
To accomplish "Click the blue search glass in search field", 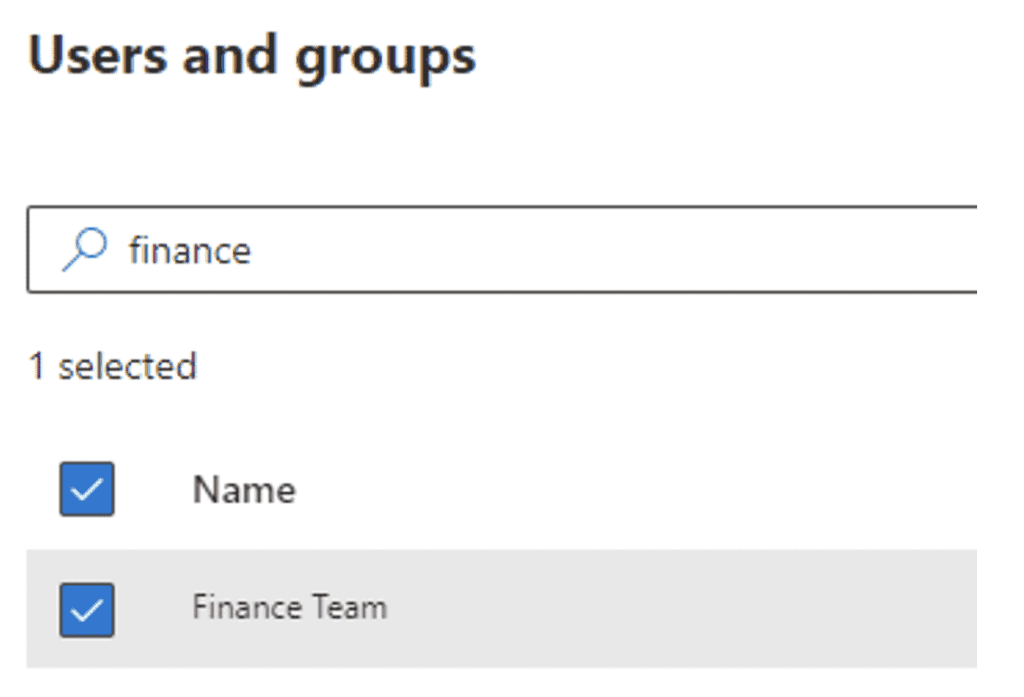I will [84, 249].
